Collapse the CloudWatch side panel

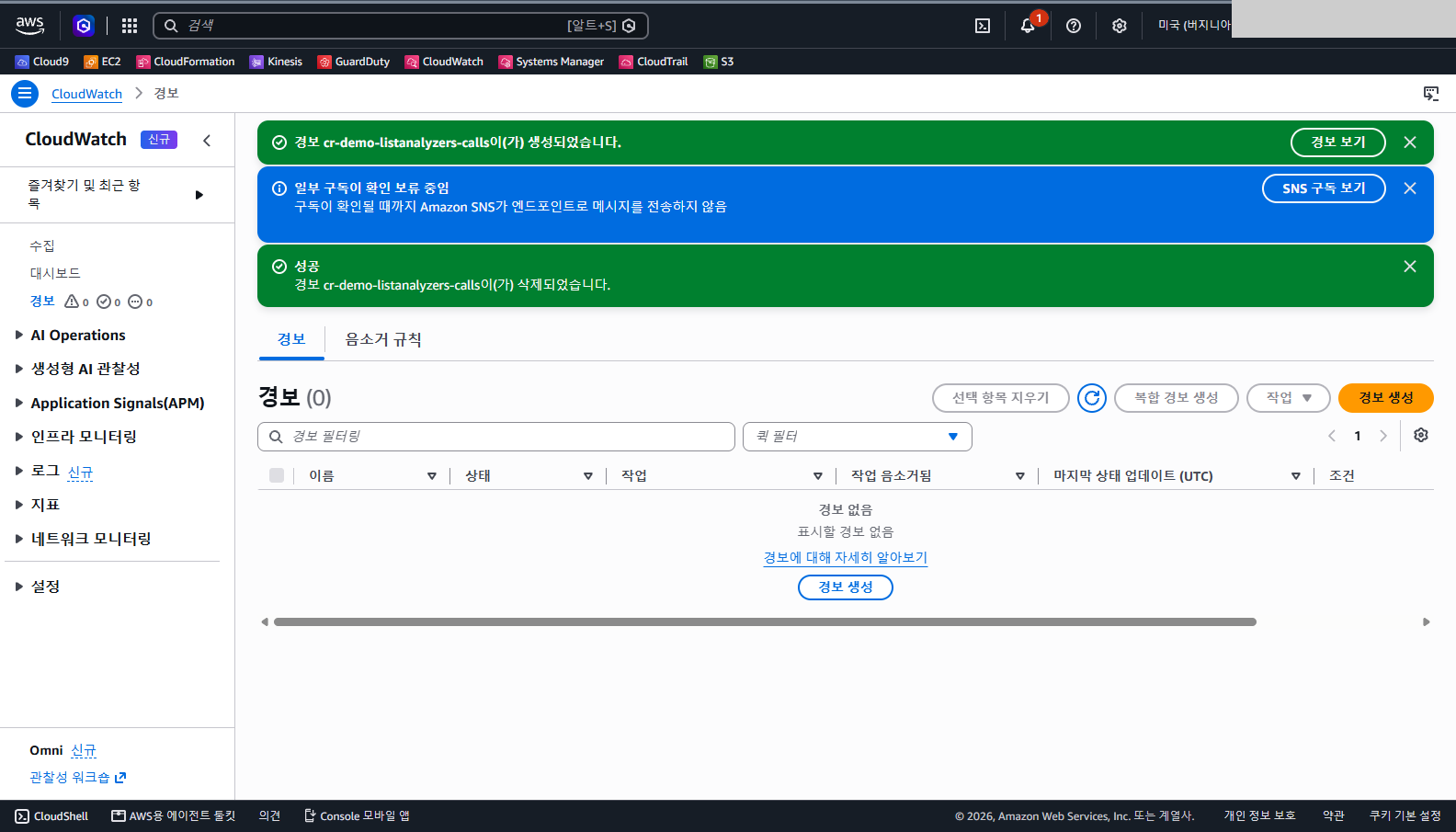click(x=207, y=140)
